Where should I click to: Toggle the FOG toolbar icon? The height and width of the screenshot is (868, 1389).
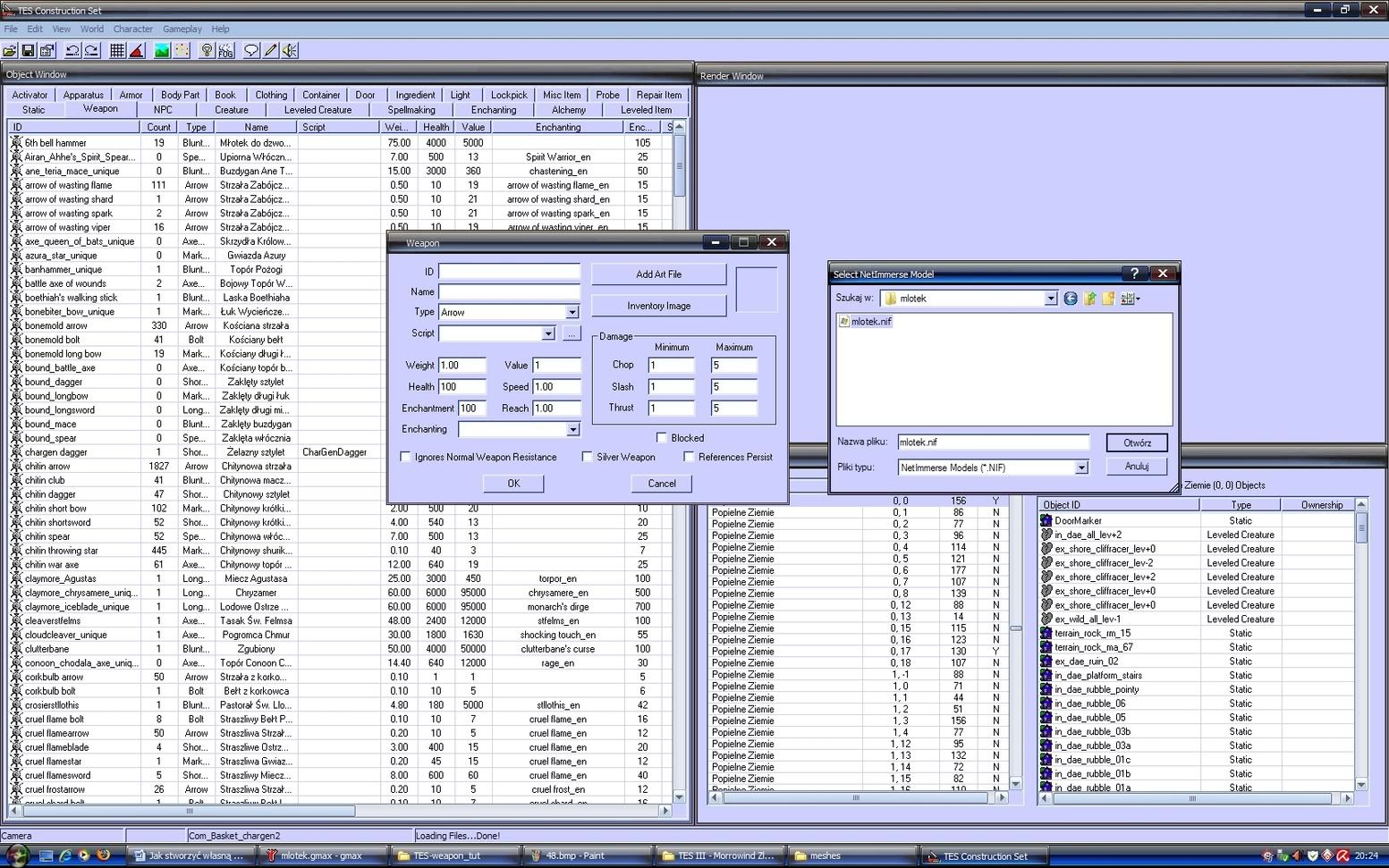coord(225,51)
